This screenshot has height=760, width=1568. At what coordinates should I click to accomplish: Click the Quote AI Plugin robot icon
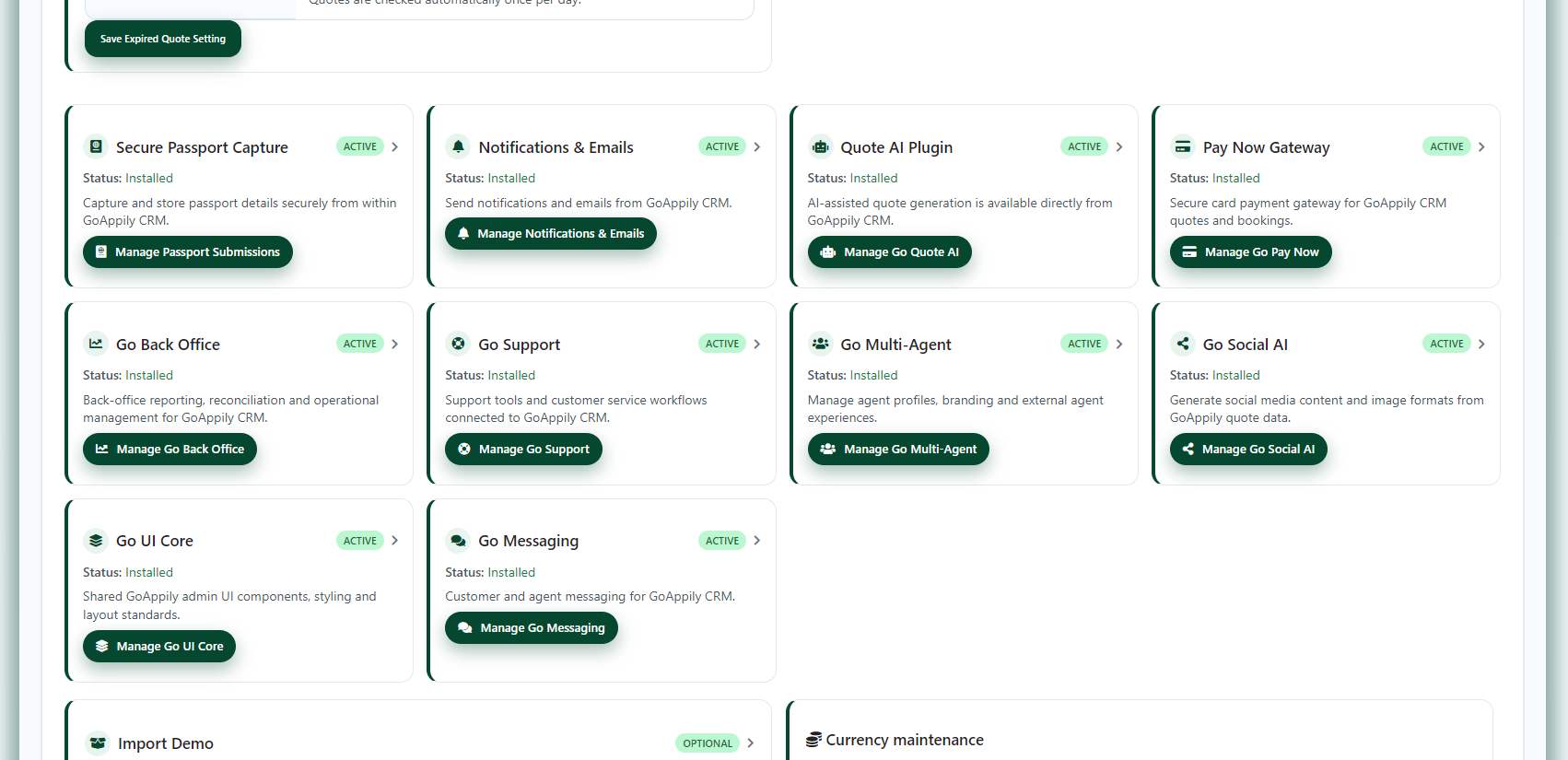[x=820, y=146]
